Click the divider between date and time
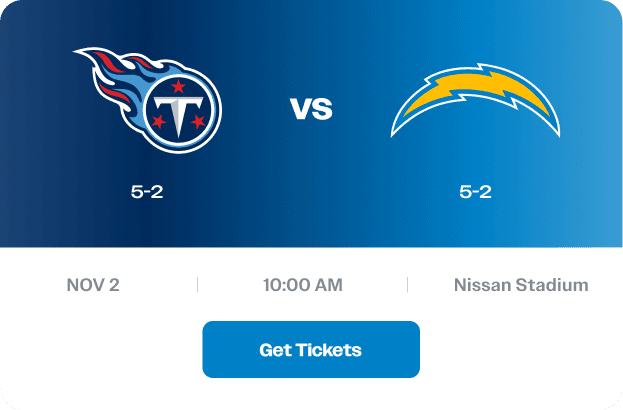Screen dimensions: 623x410 click(197, 285)
